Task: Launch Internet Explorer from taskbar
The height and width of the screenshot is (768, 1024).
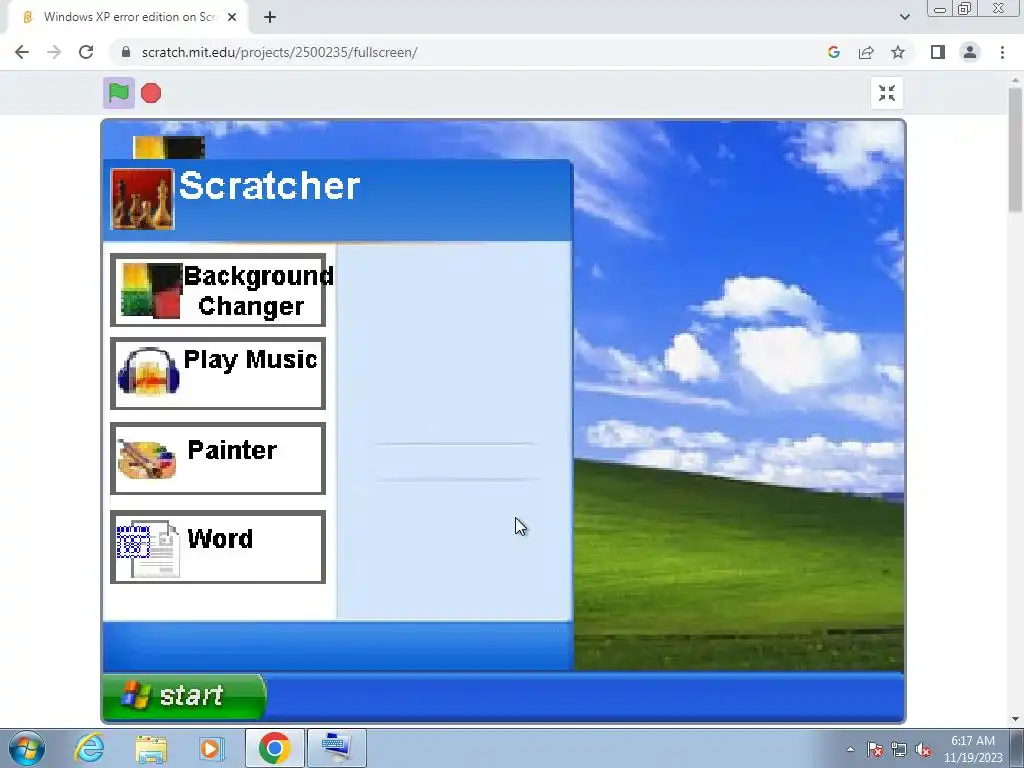Action: pyautogui.click(x=89, y=748)
